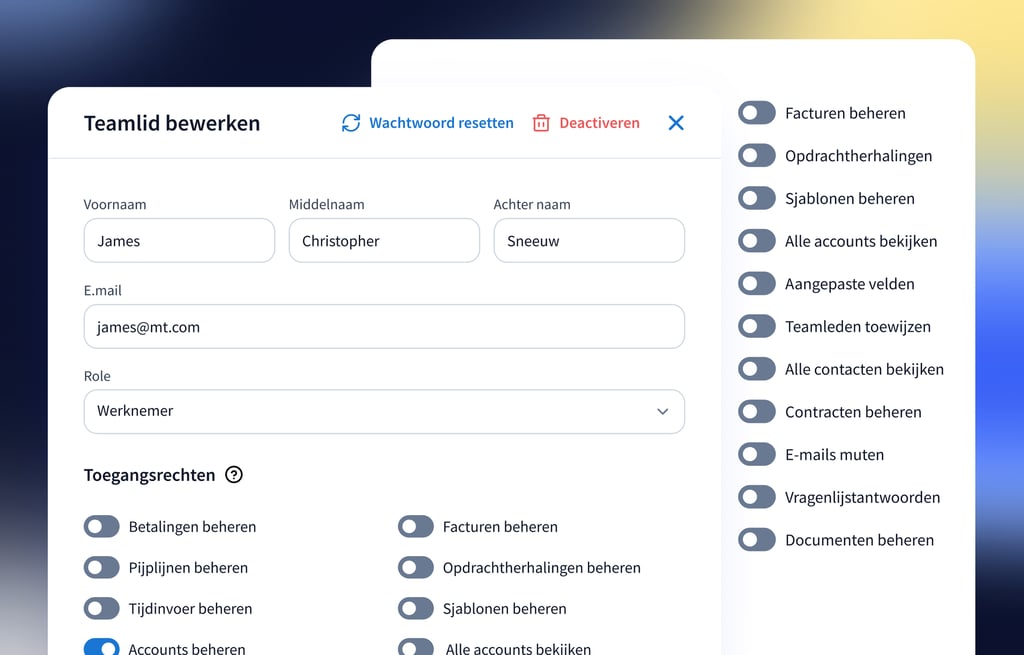
Task: Disable the Accounts beheren toggle
Action: (102, 648)
